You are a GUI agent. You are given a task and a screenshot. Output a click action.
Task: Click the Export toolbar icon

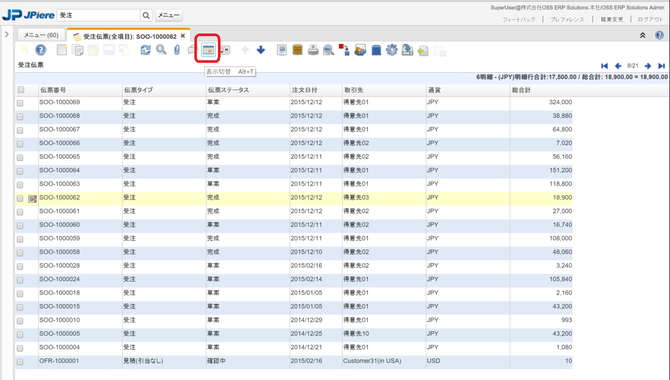tap(407, 50)
